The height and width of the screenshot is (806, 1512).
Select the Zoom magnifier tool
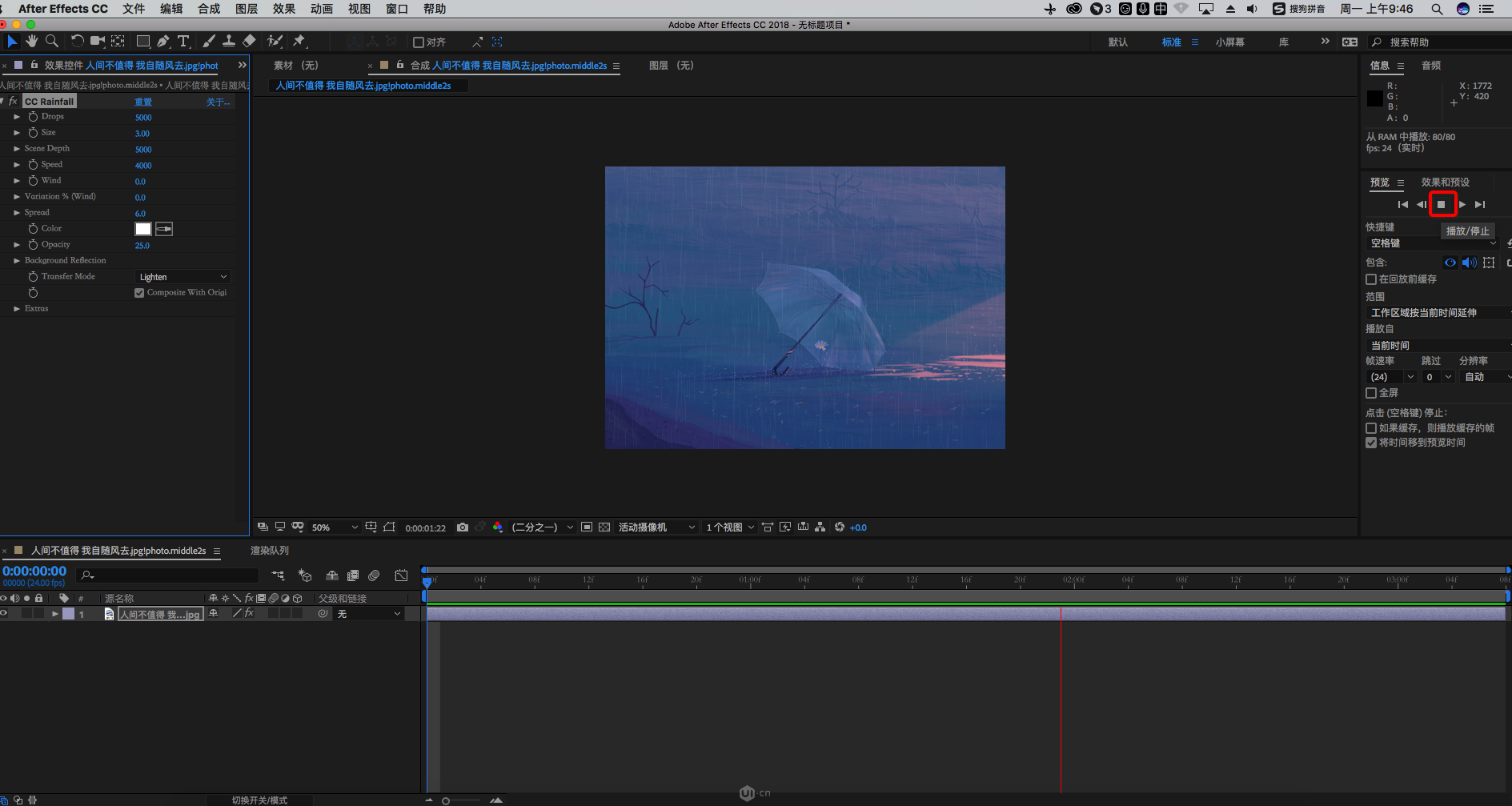tap(52, 41)
